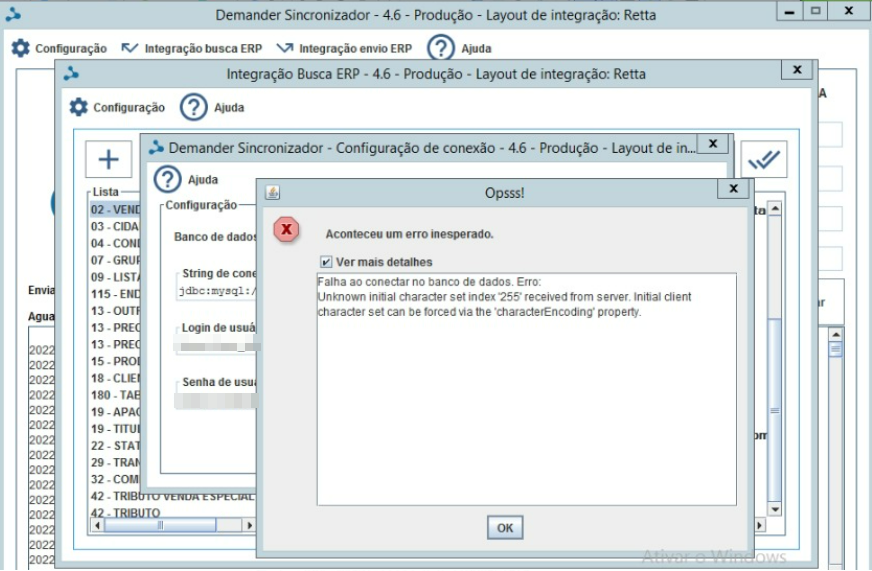Select list item 02 - VEND
Image resolution: width=872 pixels, height=571 pixels.
click(x=116, y=210)
